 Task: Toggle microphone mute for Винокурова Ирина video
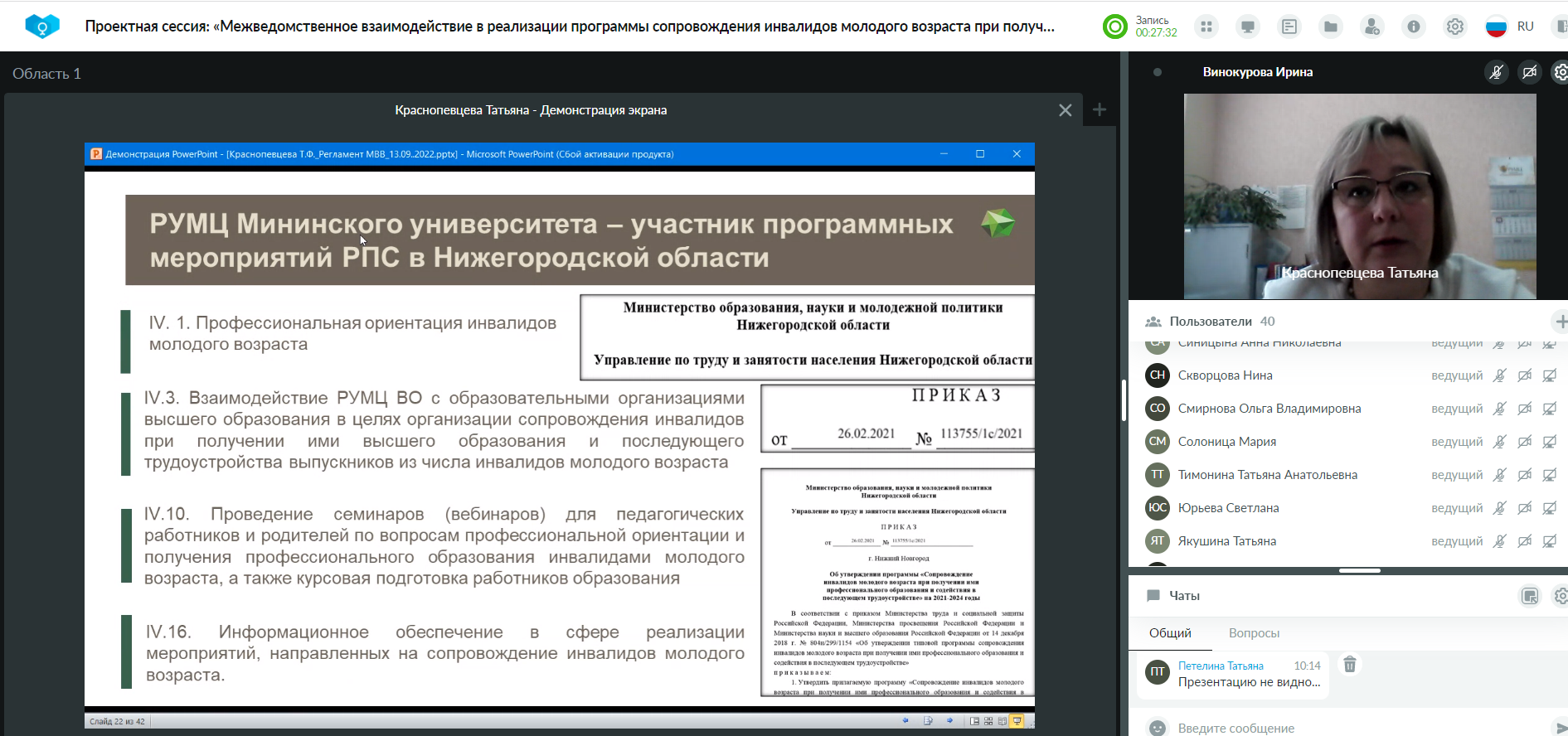click(x=1497, y=72)
